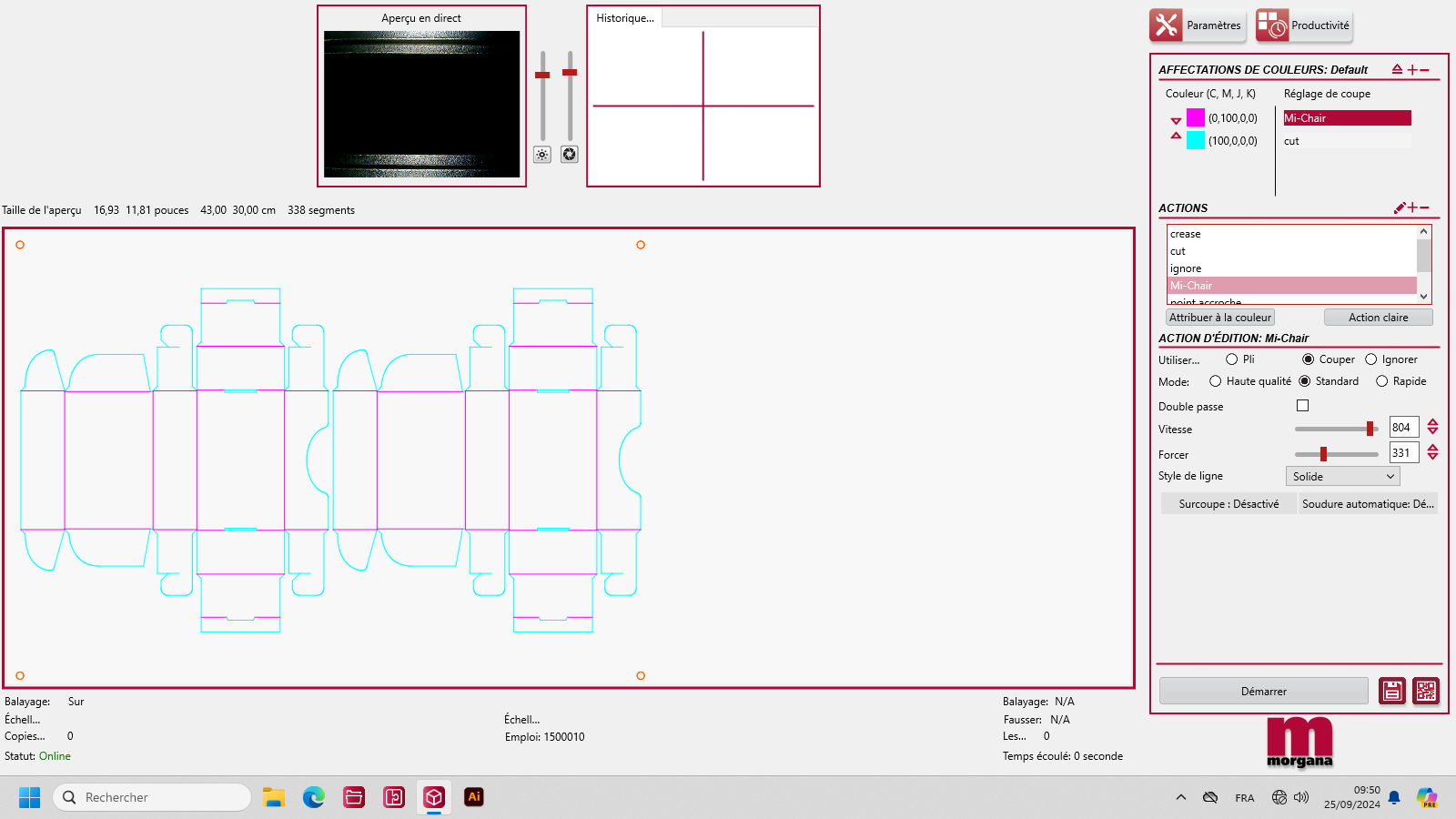Click the Vitesse slider handle

point(1370,429)
